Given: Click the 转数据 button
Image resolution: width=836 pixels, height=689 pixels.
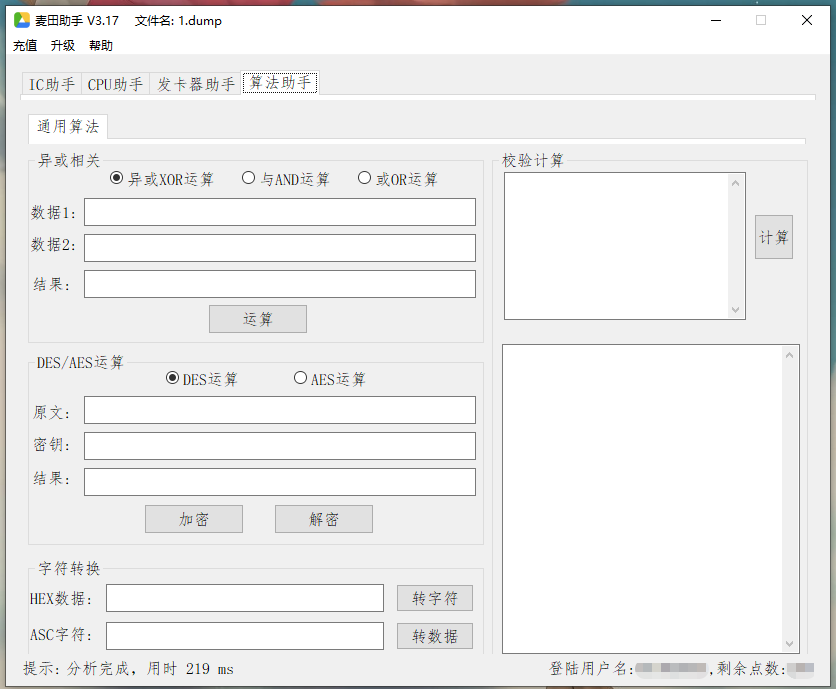Looking at the screenshot, I should tap(434, 636).
